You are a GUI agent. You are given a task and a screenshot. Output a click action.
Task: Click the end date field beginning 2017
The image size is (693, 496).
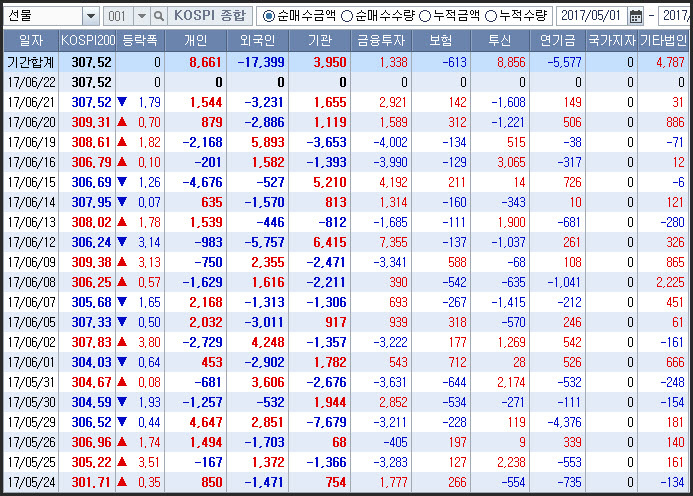click(x=675, y=16)
